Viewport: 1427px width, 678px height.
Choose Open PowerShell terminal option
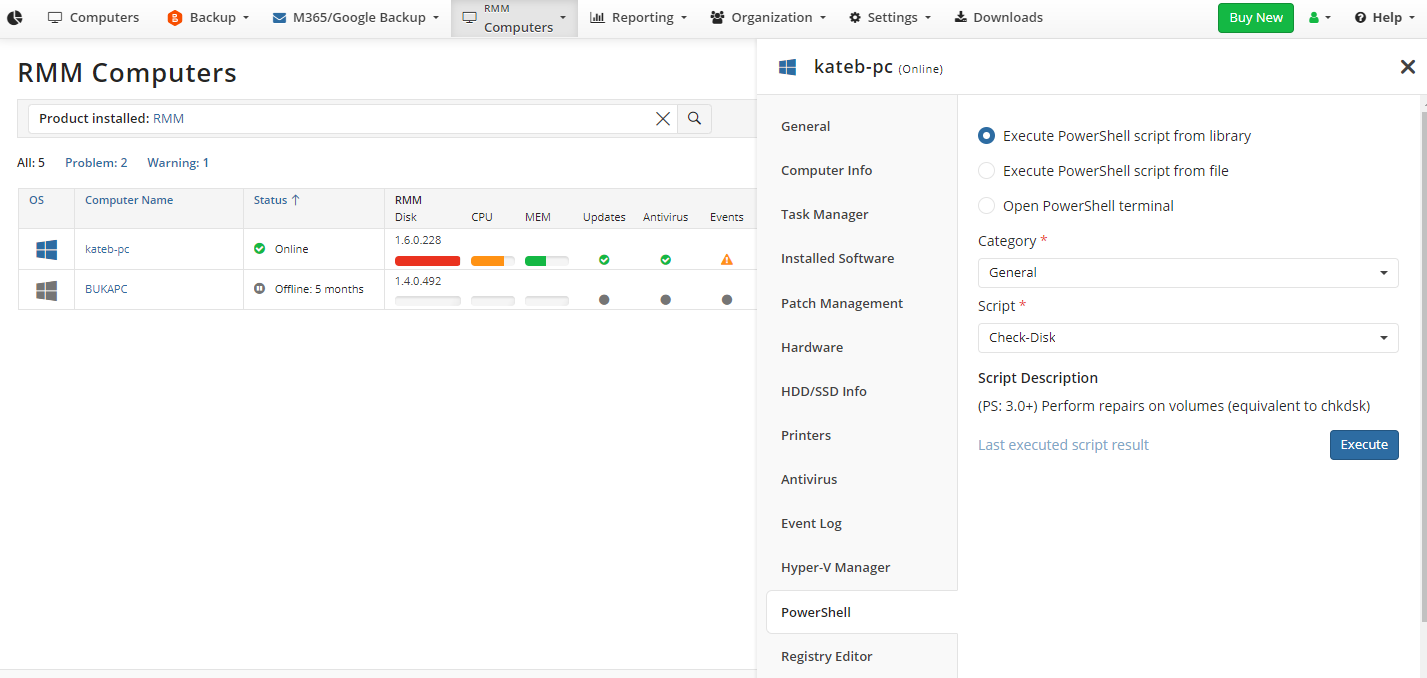(x=986, y=205)
